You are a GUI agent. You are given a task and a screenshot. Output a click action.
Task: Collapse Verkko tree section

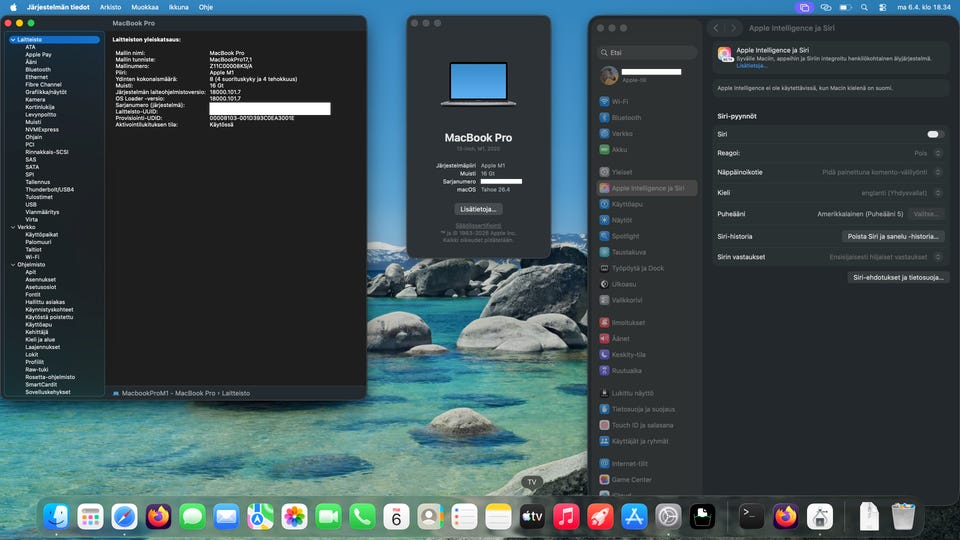(x=13, y=227)
